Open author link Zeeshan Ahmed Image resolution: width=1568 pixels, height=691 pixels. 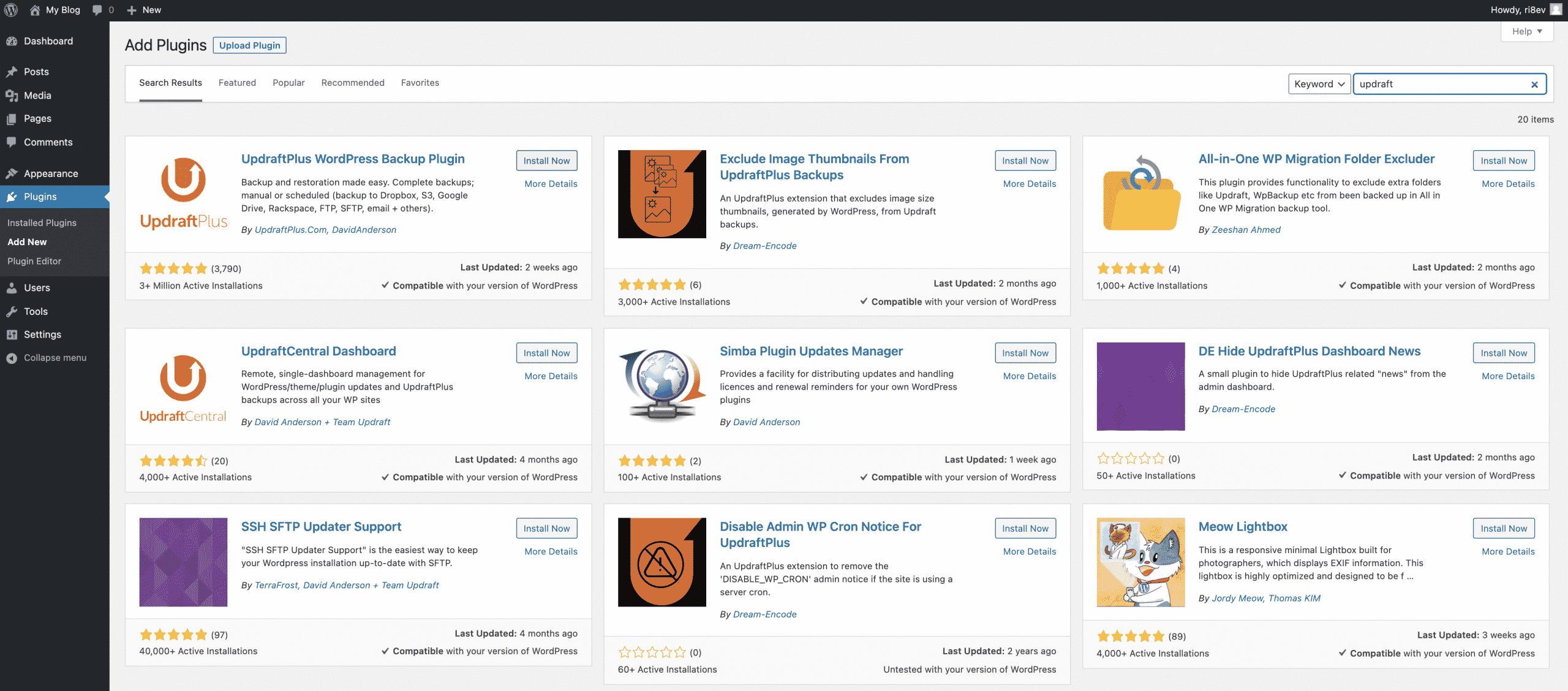pos(1246,230)
